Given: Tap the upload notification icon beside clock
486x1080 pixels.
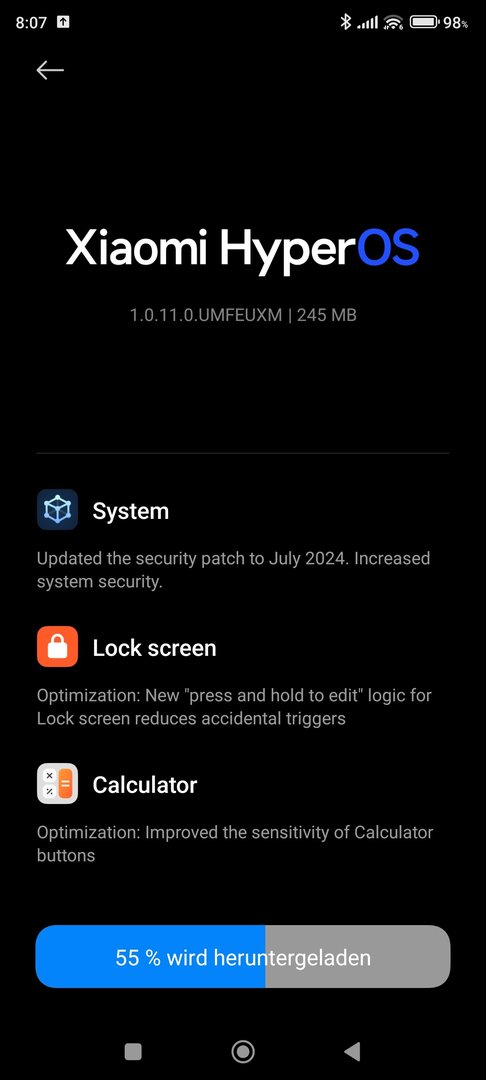Looking at the screenshot, I should click(x=63, y=22).
